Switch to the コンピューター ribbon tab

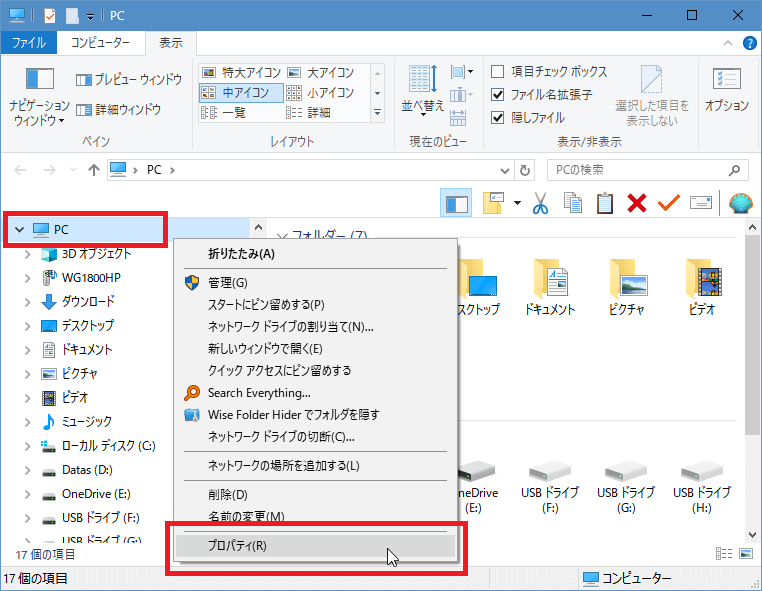(x=100, y=43)
